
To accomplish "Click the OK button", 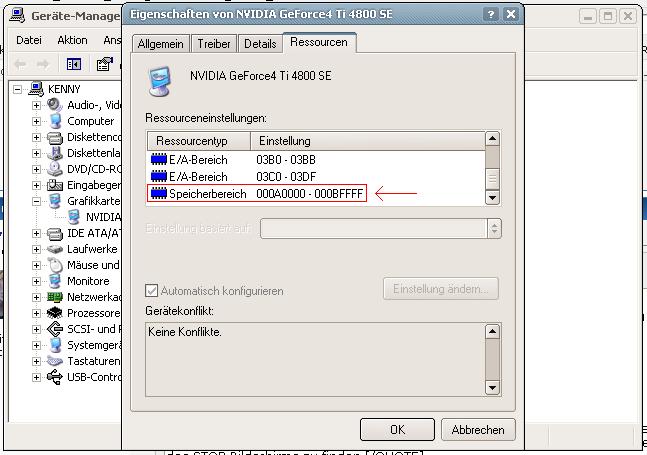I will [x=397, y=429].
